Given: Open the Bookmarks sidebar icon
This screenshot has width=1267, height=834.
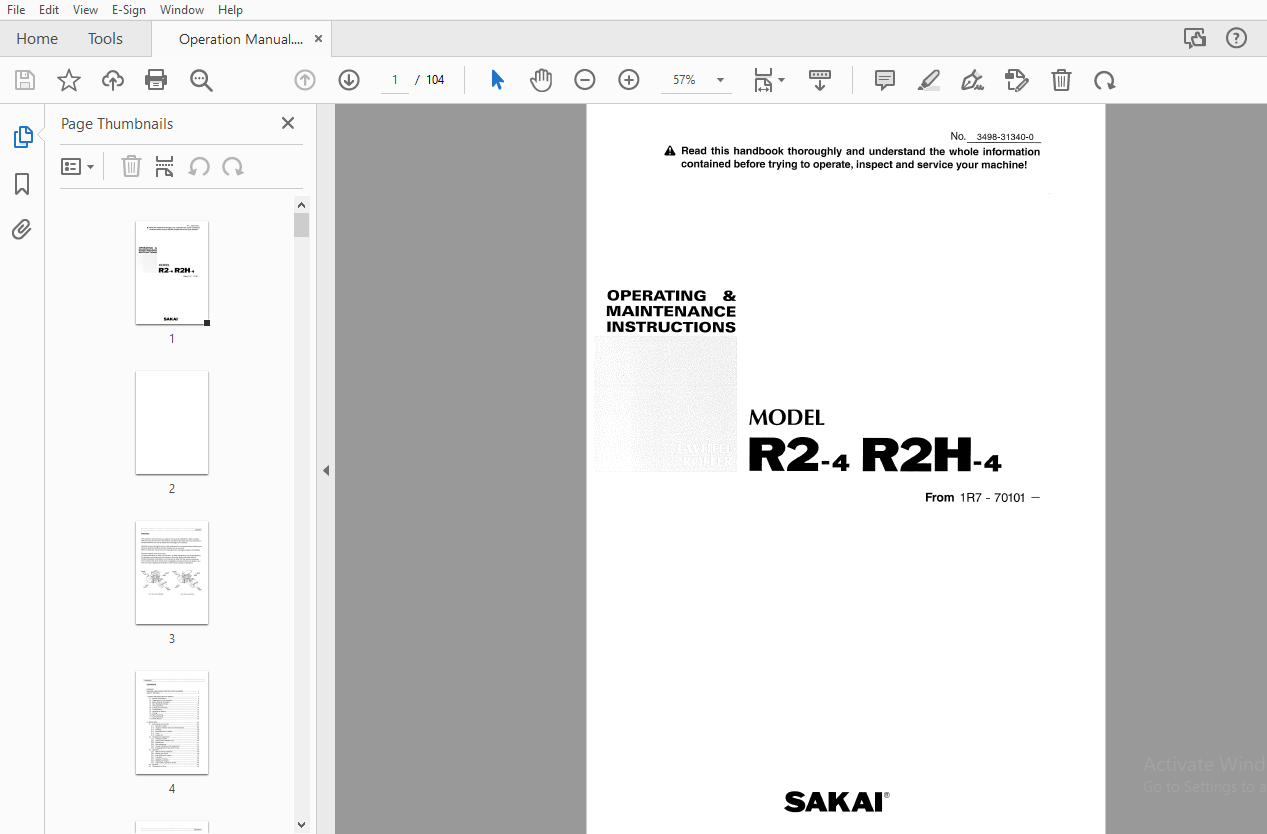Looking at the screenshot, I should pos(22,184).
